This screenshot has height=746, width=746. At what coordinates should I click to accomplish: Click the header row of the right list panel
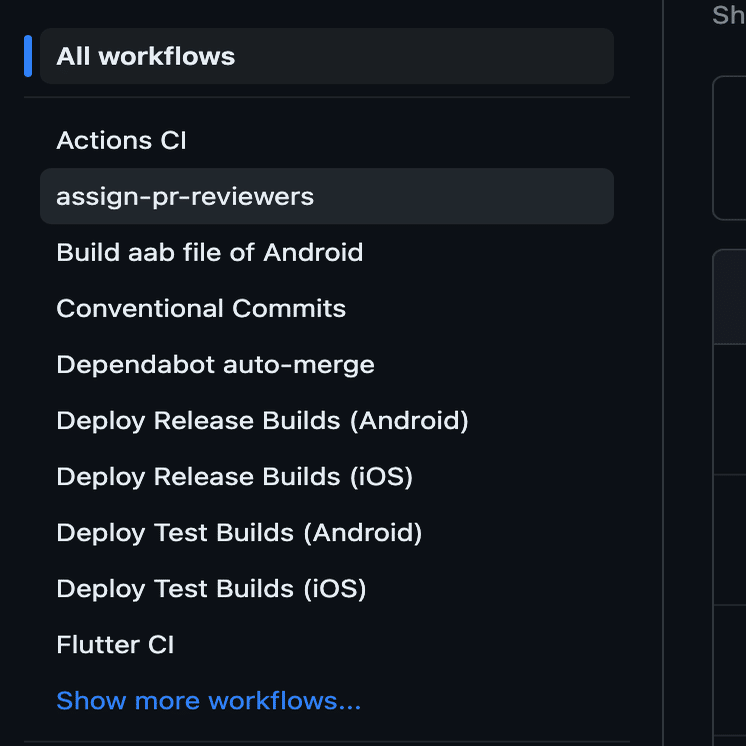click(x=730, y=296)
